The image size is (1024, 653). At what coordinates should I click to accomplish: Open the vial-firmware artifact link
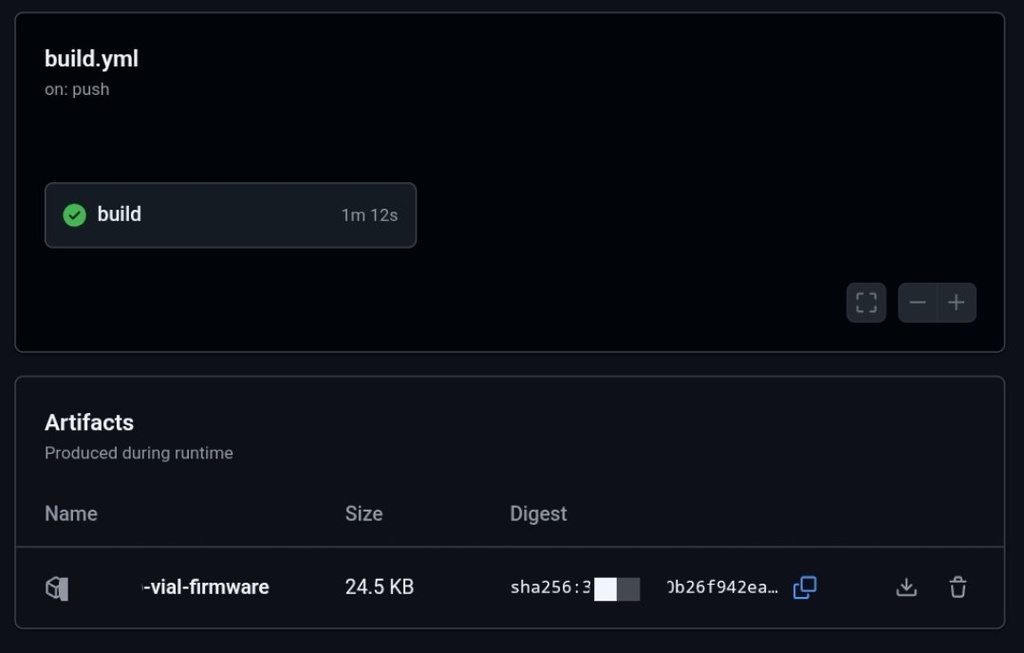pyautogui.click(x=206, y=587)
